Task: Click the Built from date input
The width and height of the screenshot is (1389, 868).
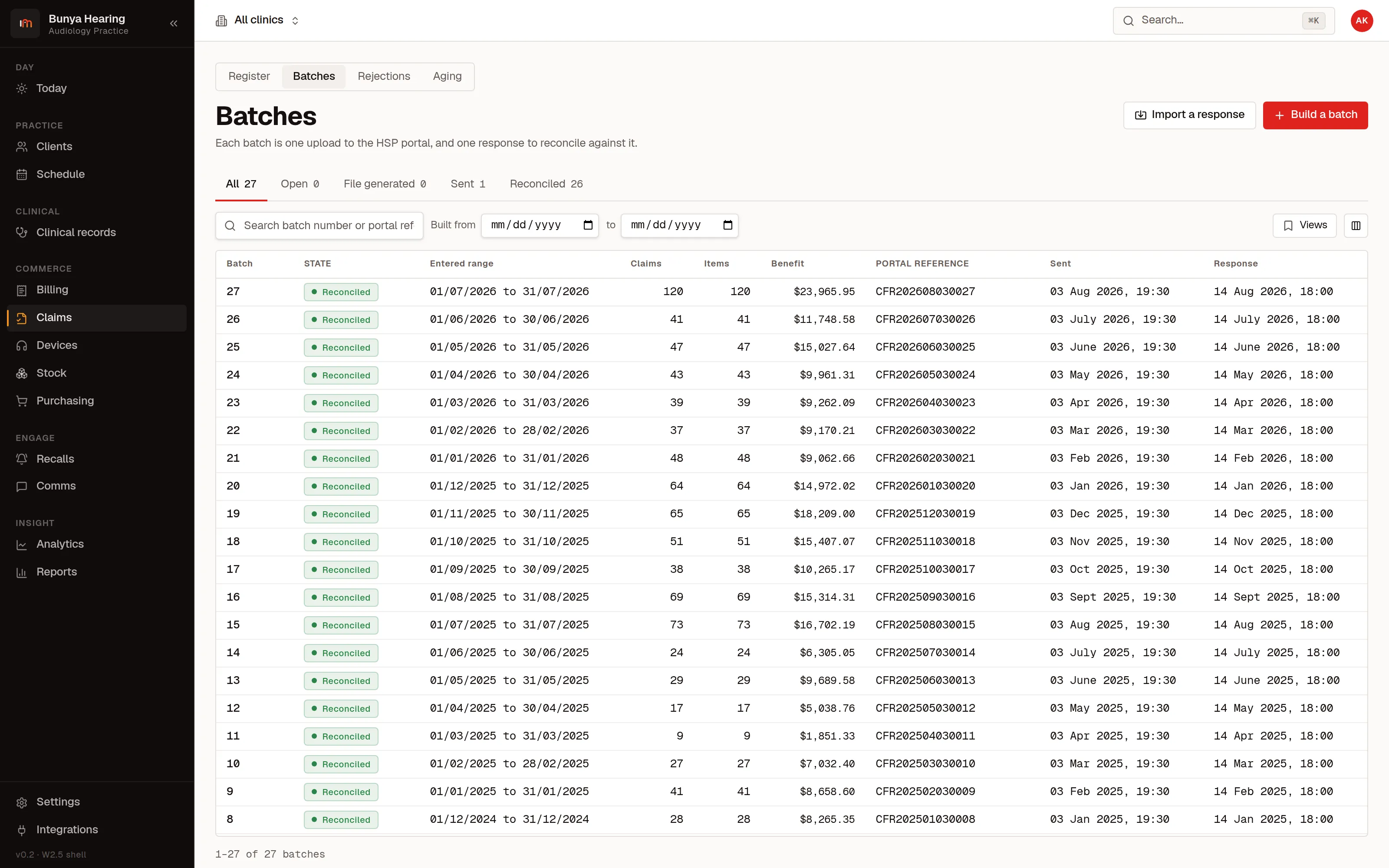Action: (540, 225)
